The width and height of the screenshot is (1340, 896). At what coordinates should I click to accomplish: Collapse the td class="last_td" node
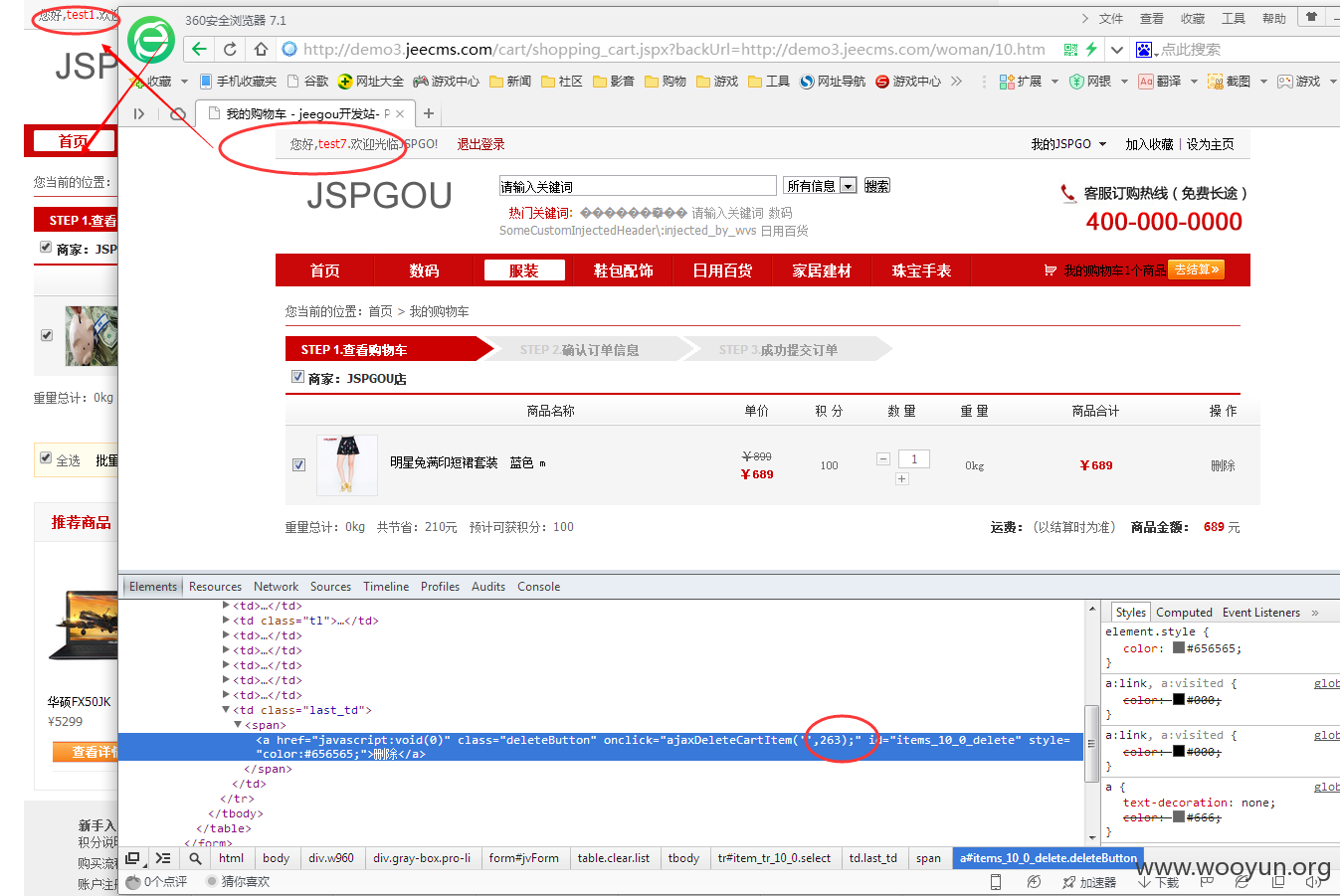click(x=226, y=710)
